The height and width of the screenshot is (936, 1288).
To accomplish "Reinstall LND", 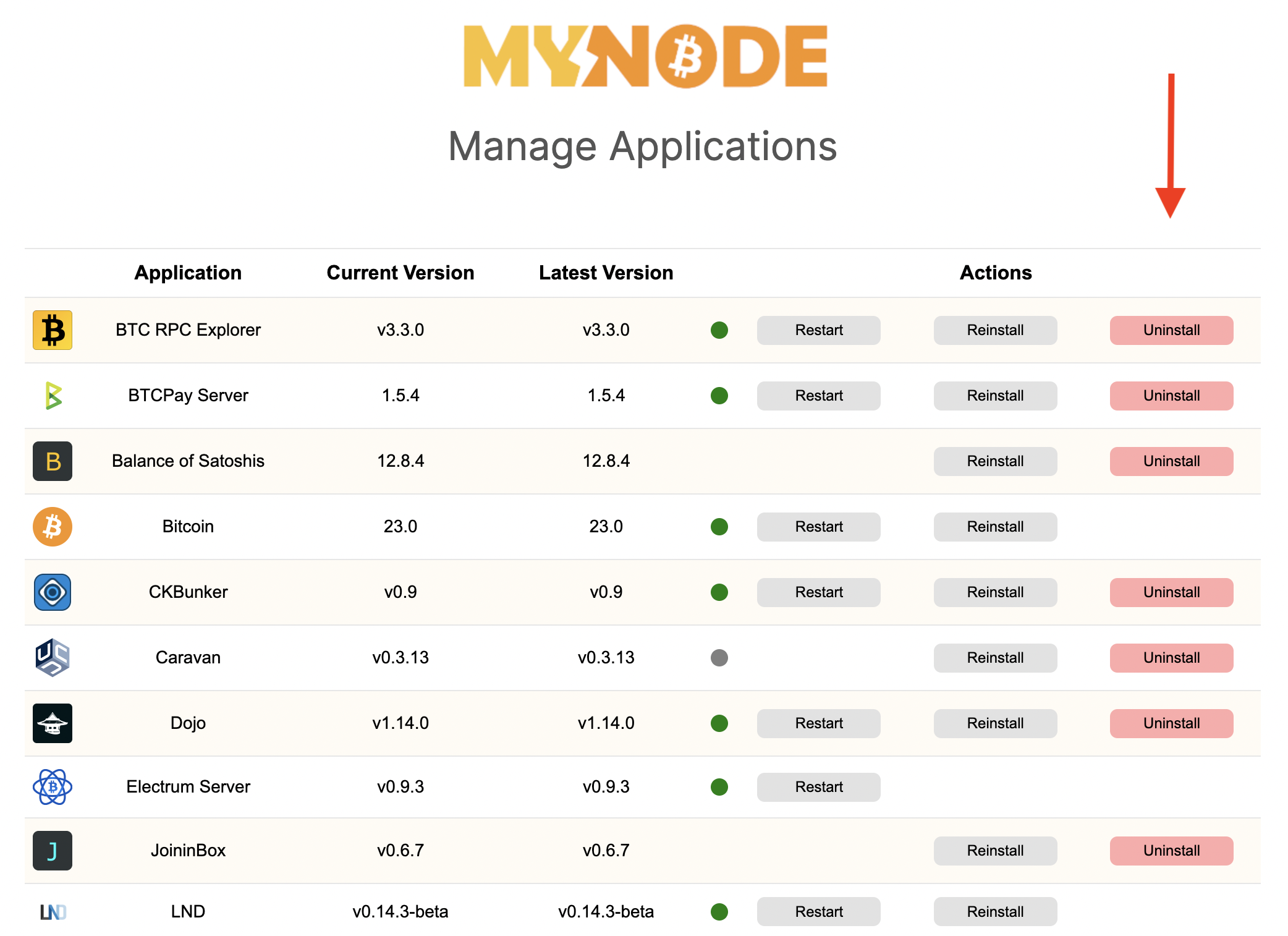I will [996, 912].
